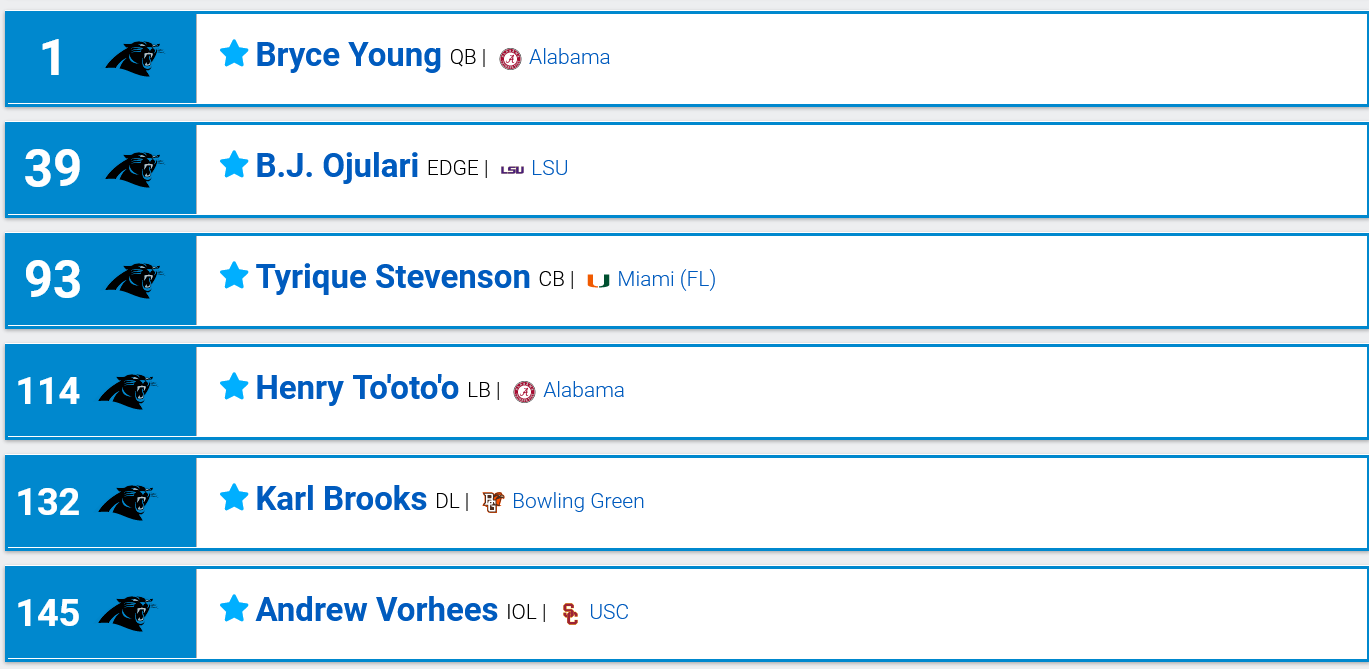The height and width of the screenshot is (669, 1369).
Task: Open the Bowling Green school link
Action: tap(577, 501)
